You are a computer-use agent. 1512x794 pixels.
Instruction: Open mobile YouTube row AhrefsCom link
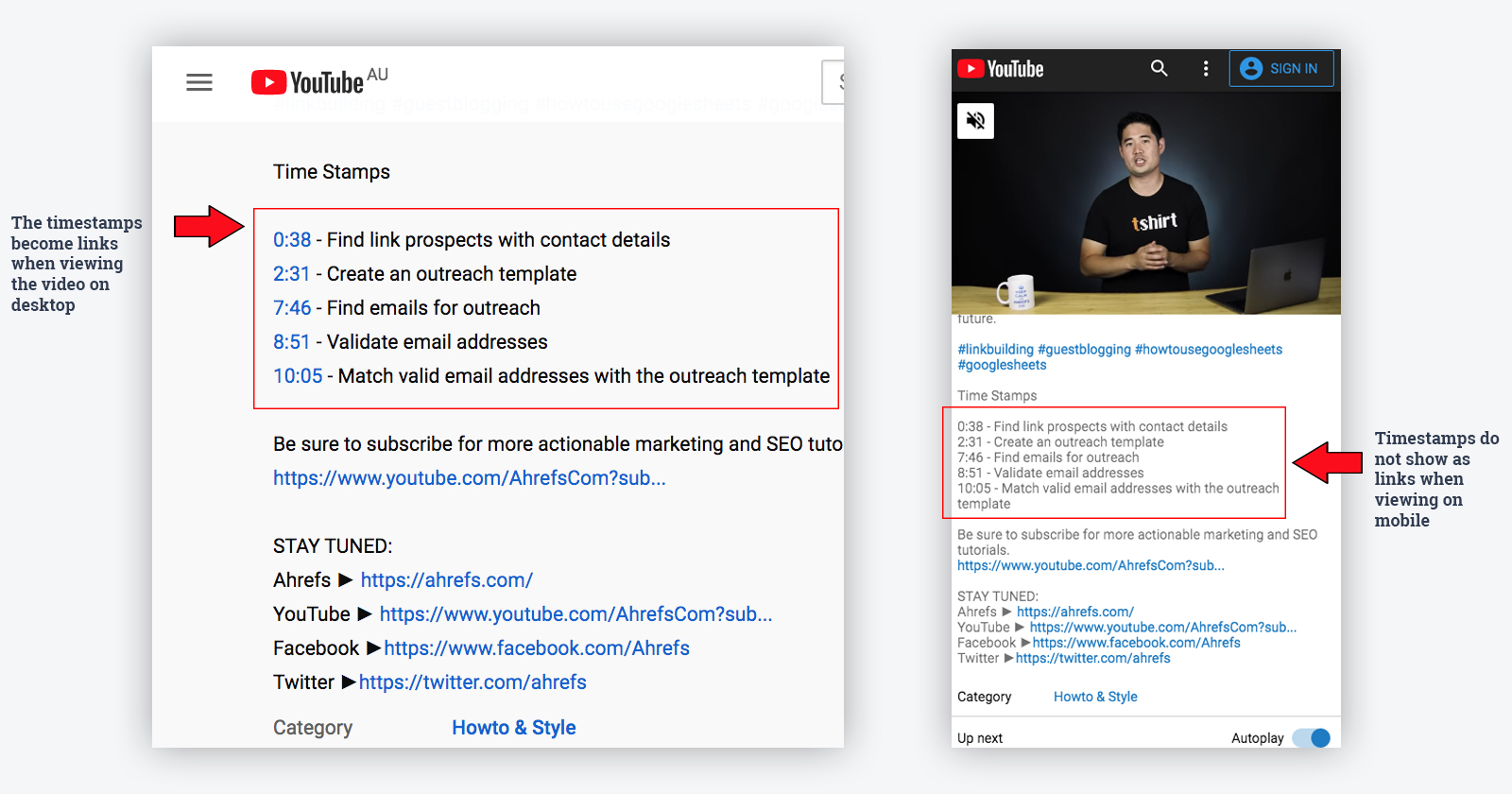pyautogui.click(x=1163, y=628)
